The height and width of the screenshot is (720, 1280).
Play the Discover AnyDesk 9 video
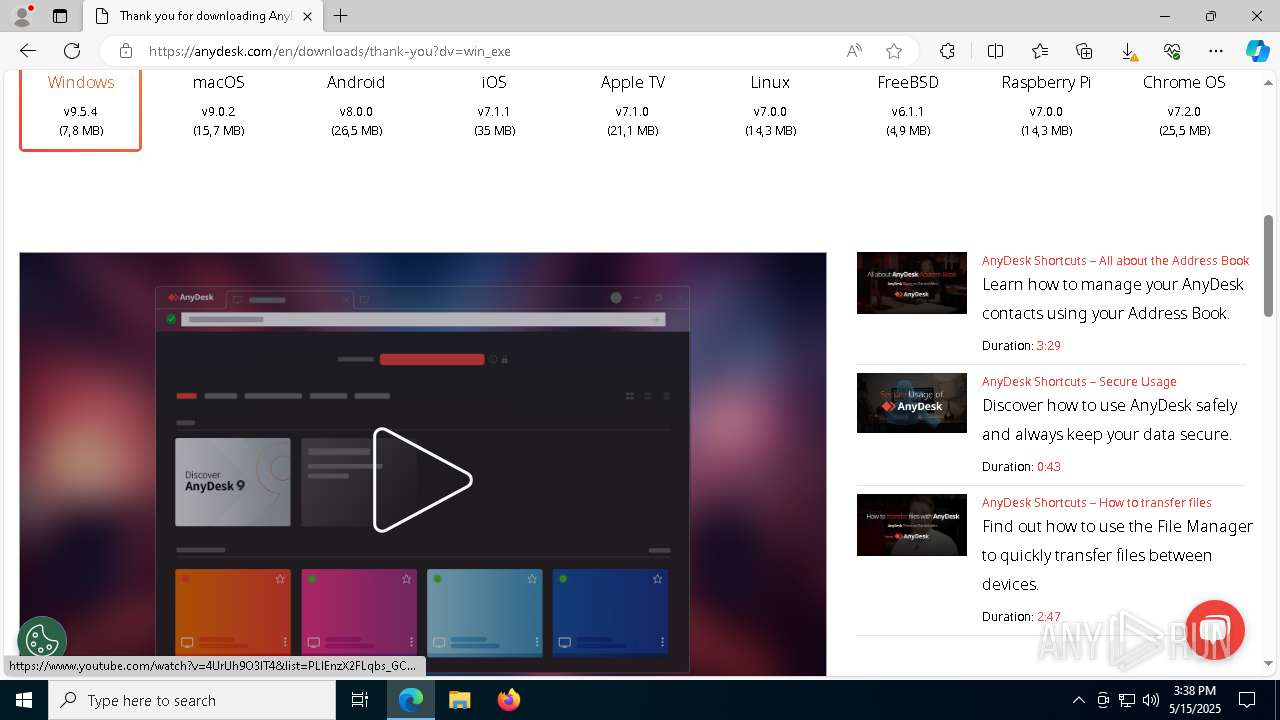tap(422, 480)
